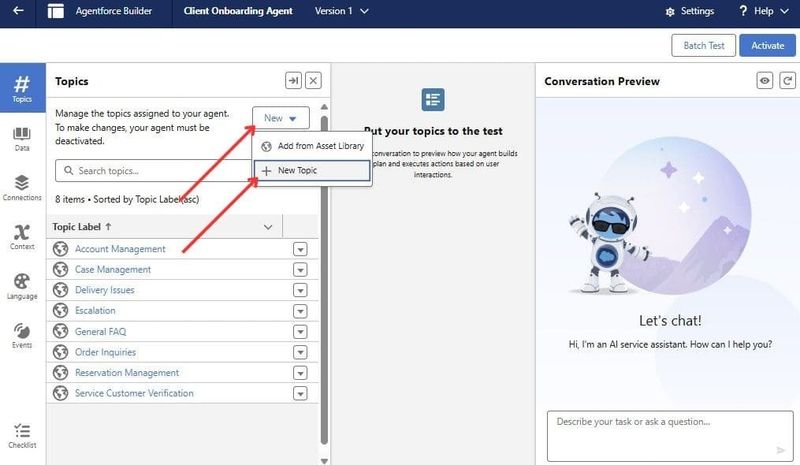The height and width of the screenshot is (465, 800).
Task: Open Escalation row actions dropdown
Action: [x=300, y=311]
